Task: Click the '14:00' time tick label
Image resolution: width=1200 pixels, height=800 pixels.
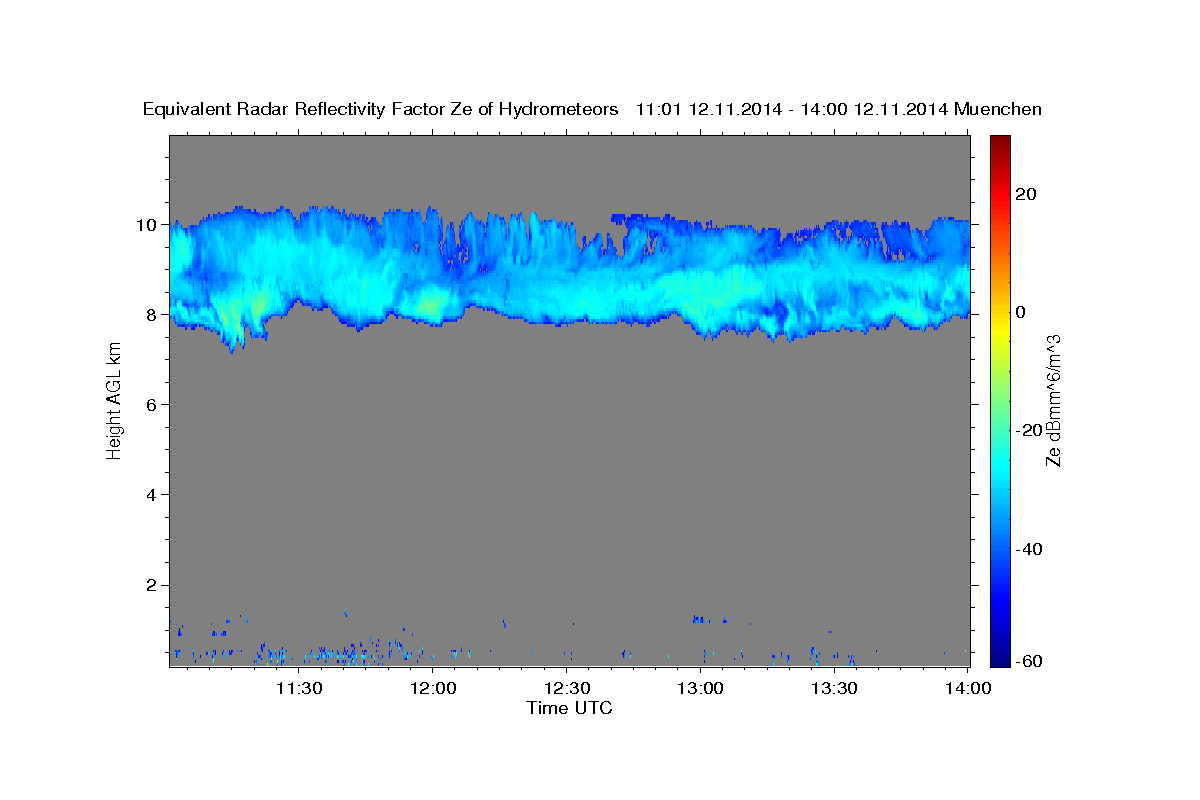Action: (968, 688)
